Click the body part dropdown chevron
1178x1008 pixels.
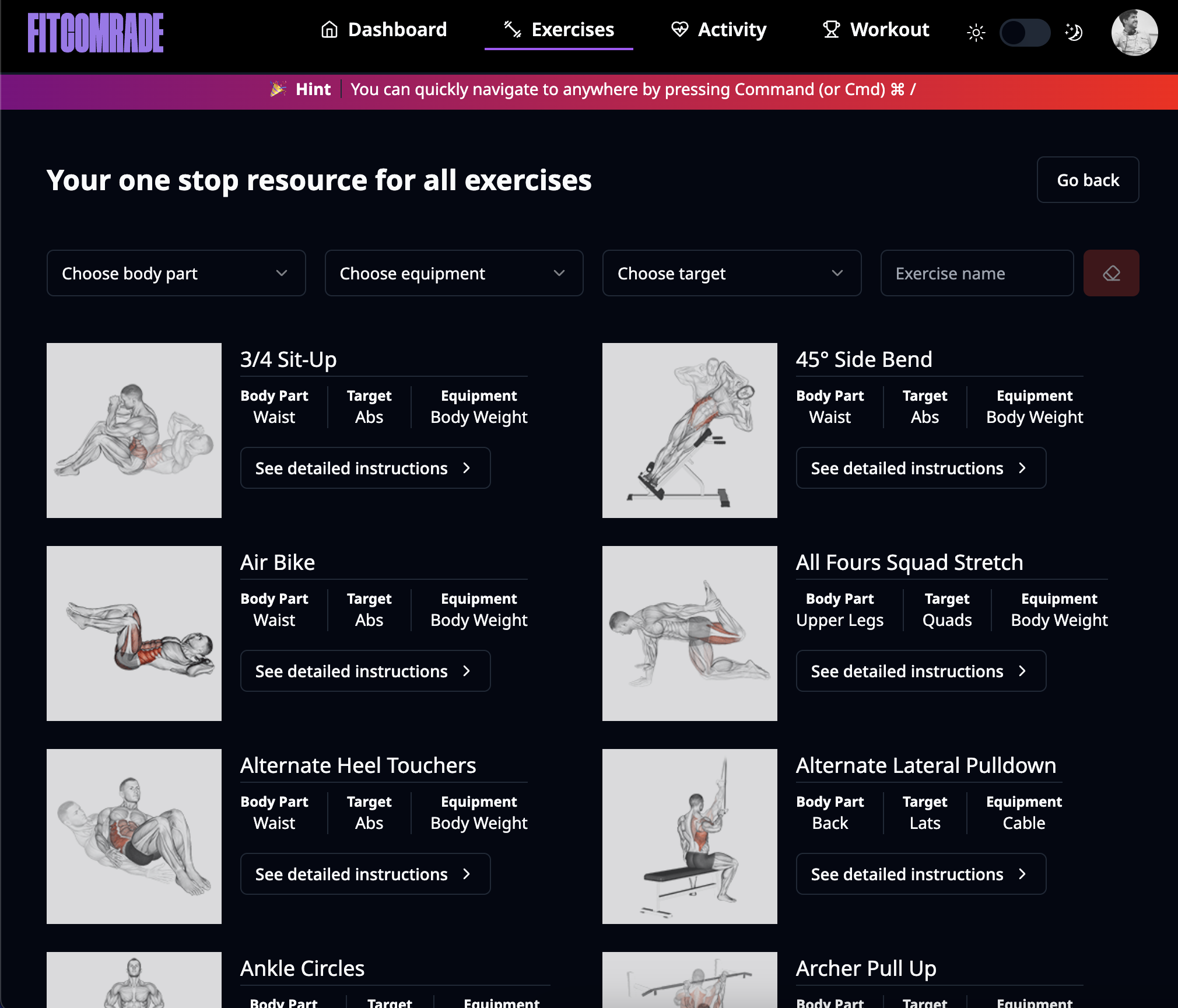(x=282, y=273)
